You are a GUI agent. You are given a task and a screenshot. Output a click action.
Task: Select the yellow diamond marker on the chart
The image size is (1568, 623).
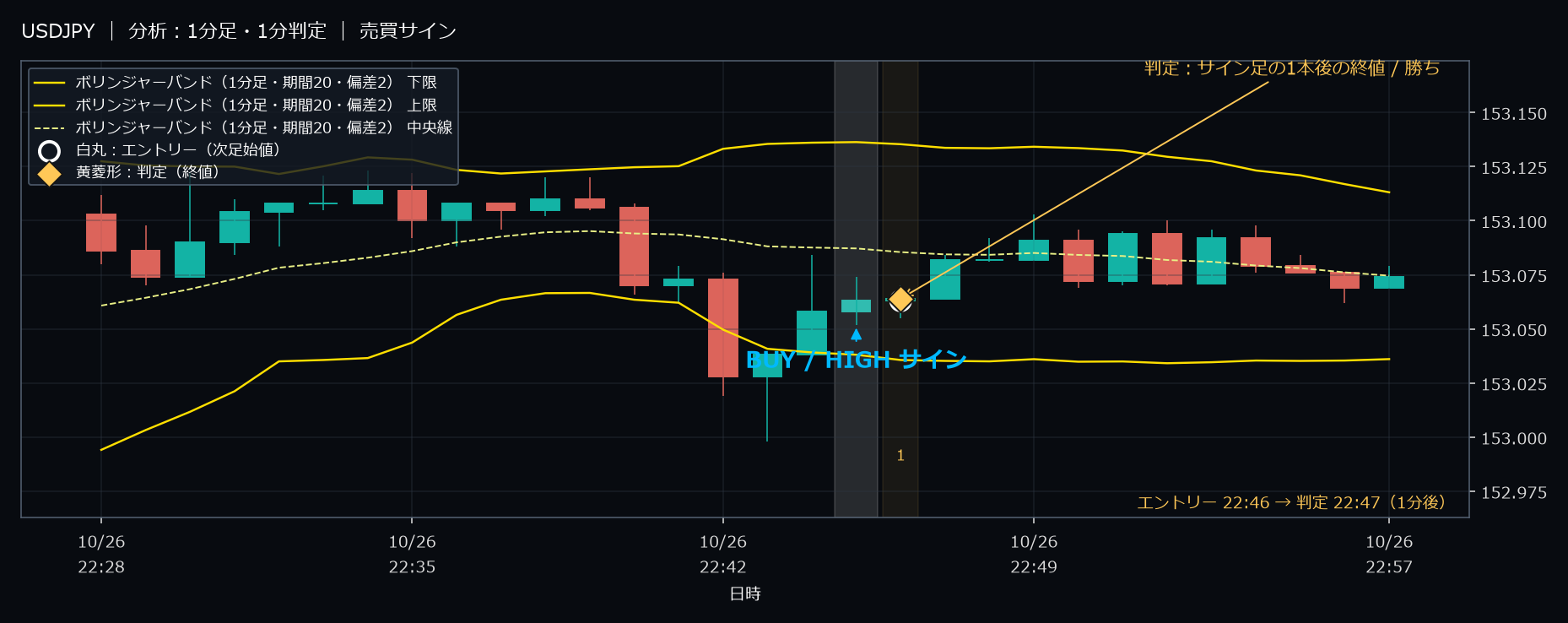pyautogui.click(x=900, y=300)
